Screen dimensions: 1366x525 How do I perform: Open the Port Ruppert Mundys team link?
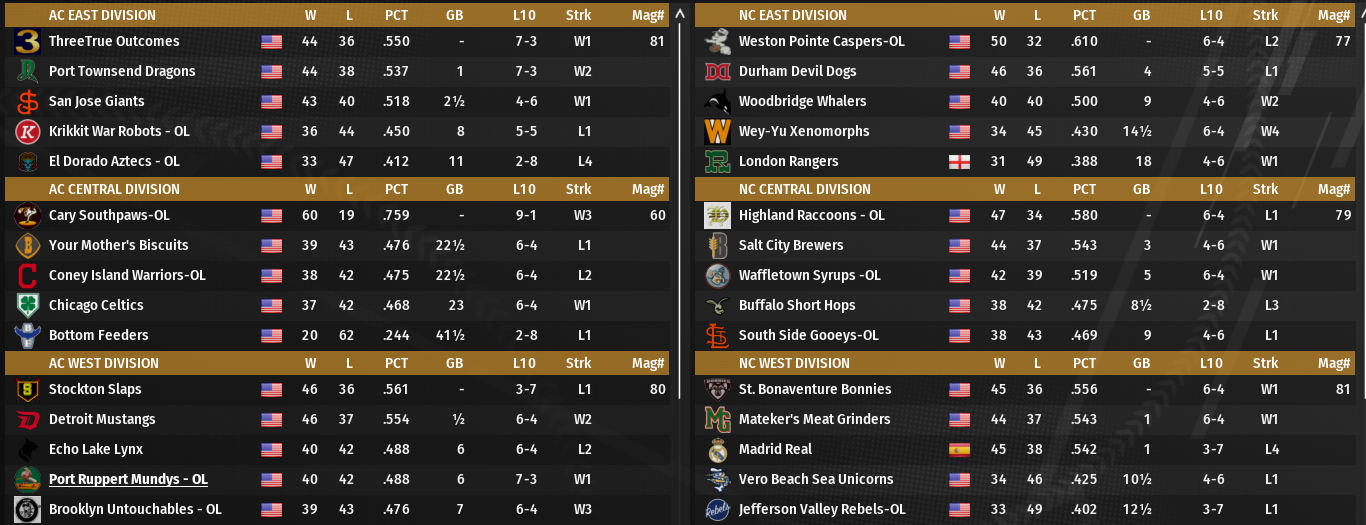[128, 480]
